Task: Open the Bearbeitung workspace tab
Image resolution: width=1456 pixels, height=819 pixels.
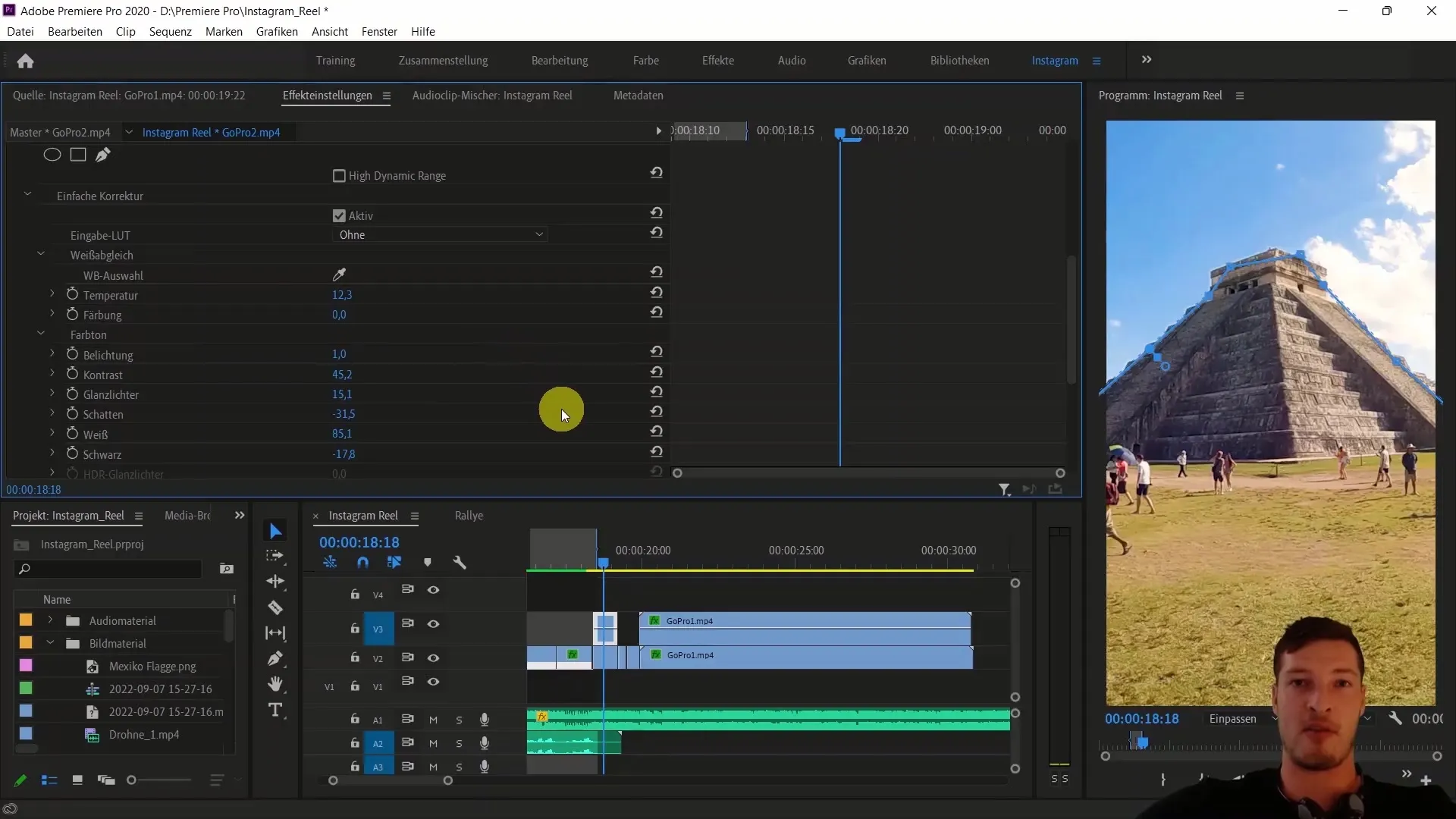Action: coord(560,60)
